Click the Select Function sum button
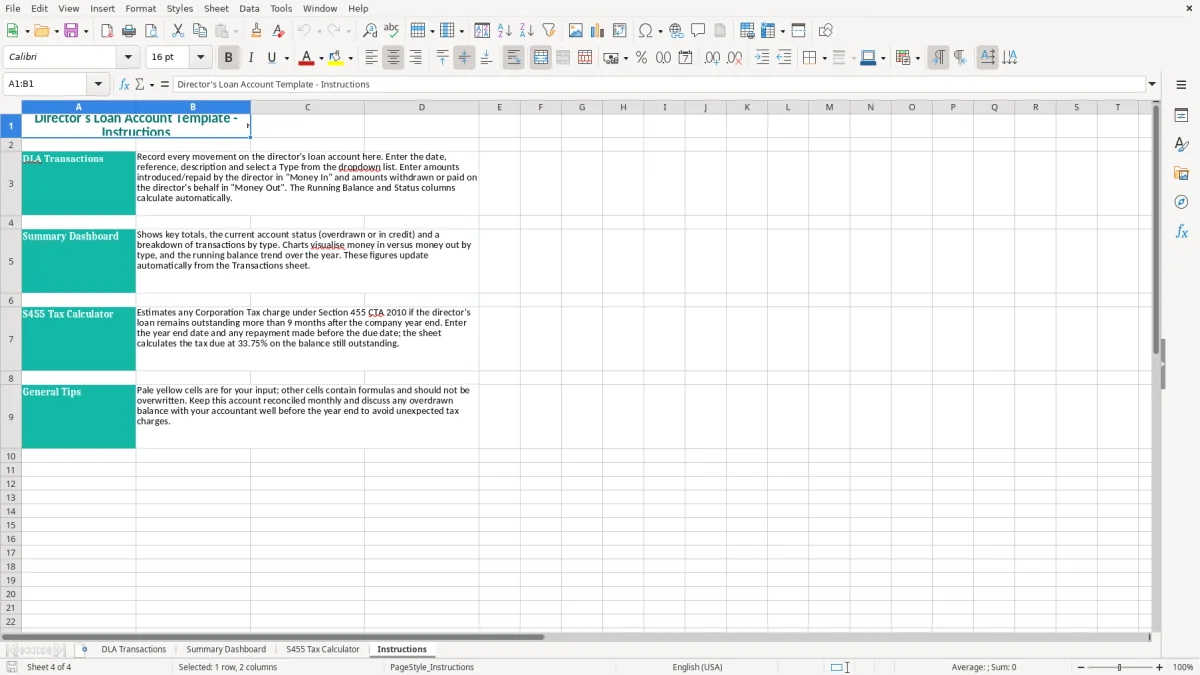 (142, 84)
